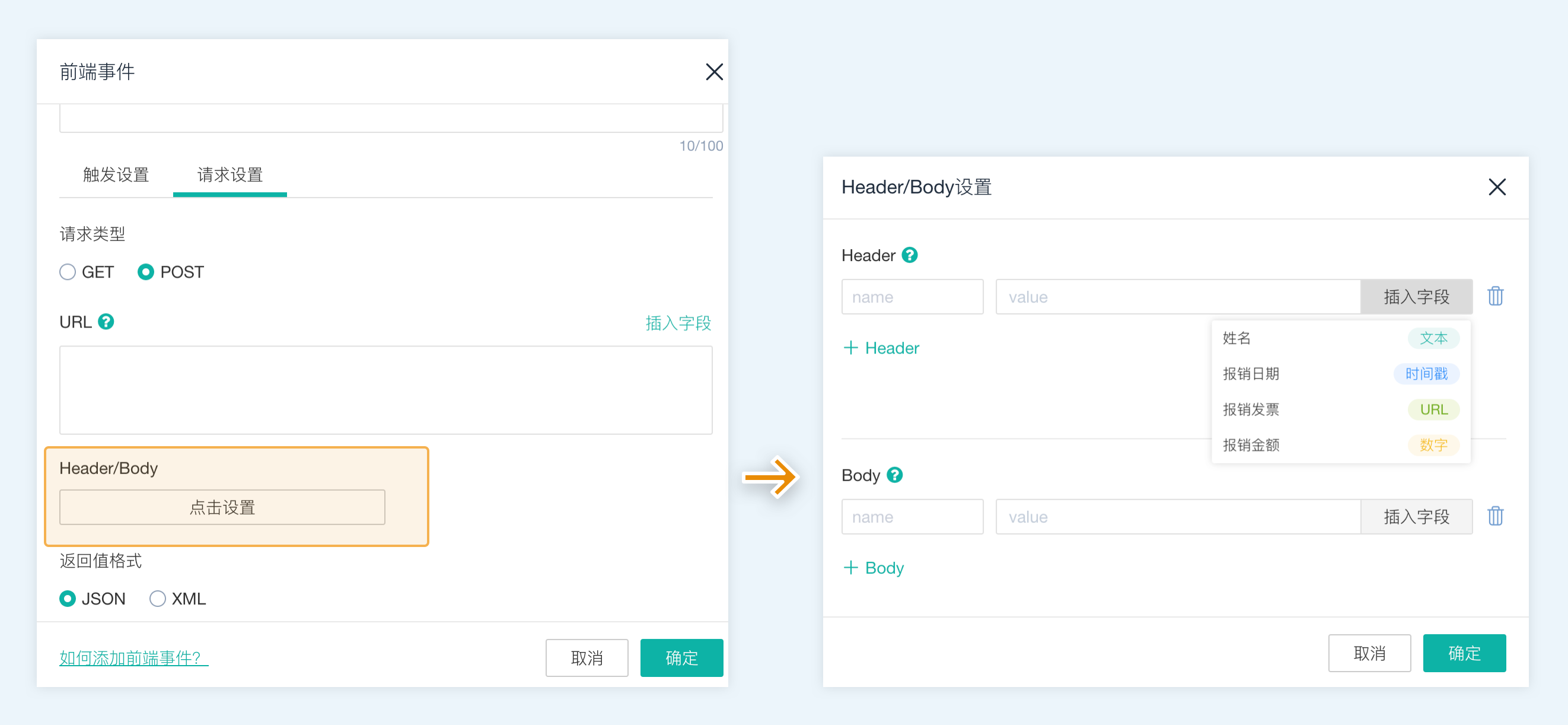Screen dimensions: 1568x725
Task: Delete the Header row with trash icon
Action: [1495, 297]
